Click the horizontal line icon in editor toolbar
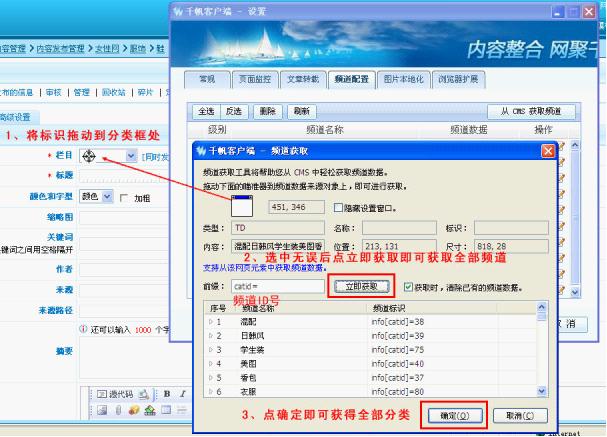The height and width of the screenshot is (437, 607). pyautogui.click(x=182, y=410)
